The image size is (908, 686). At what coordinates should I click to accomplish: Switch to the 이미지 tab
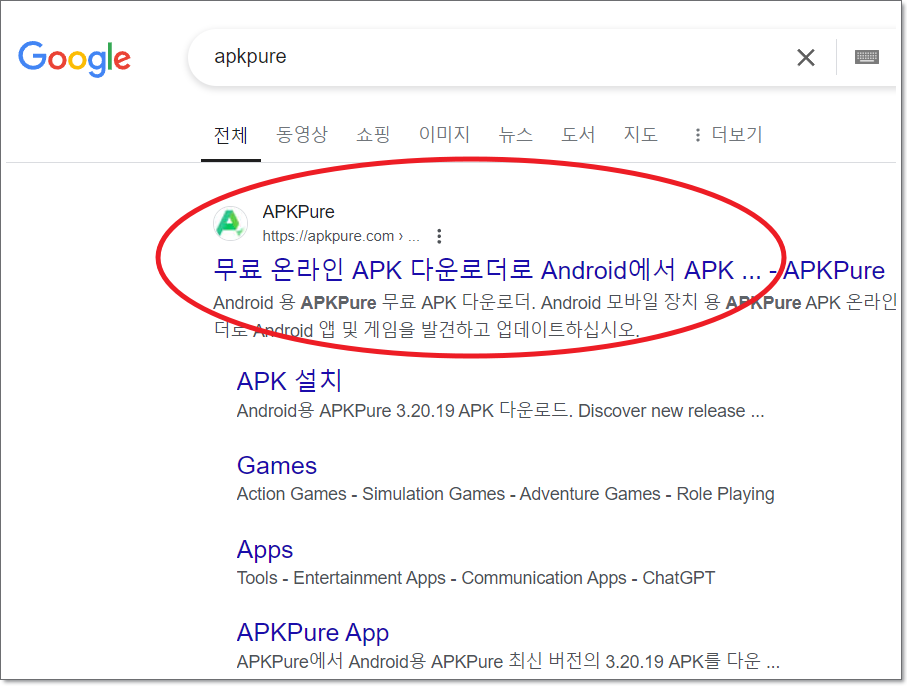click(444, 134)
